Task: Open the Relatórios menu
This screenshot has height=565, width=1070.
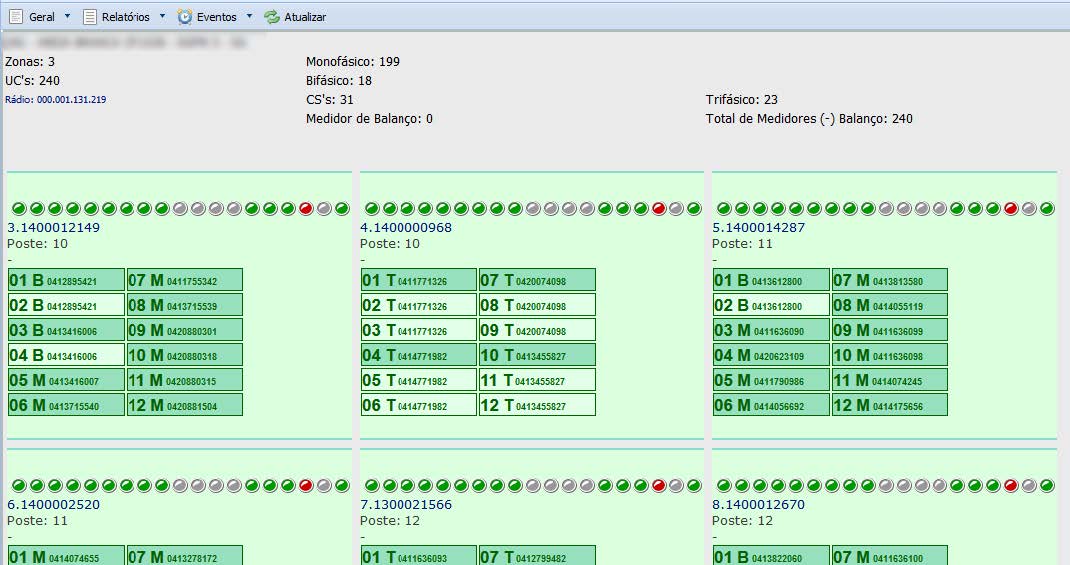Action: point(126,17)
